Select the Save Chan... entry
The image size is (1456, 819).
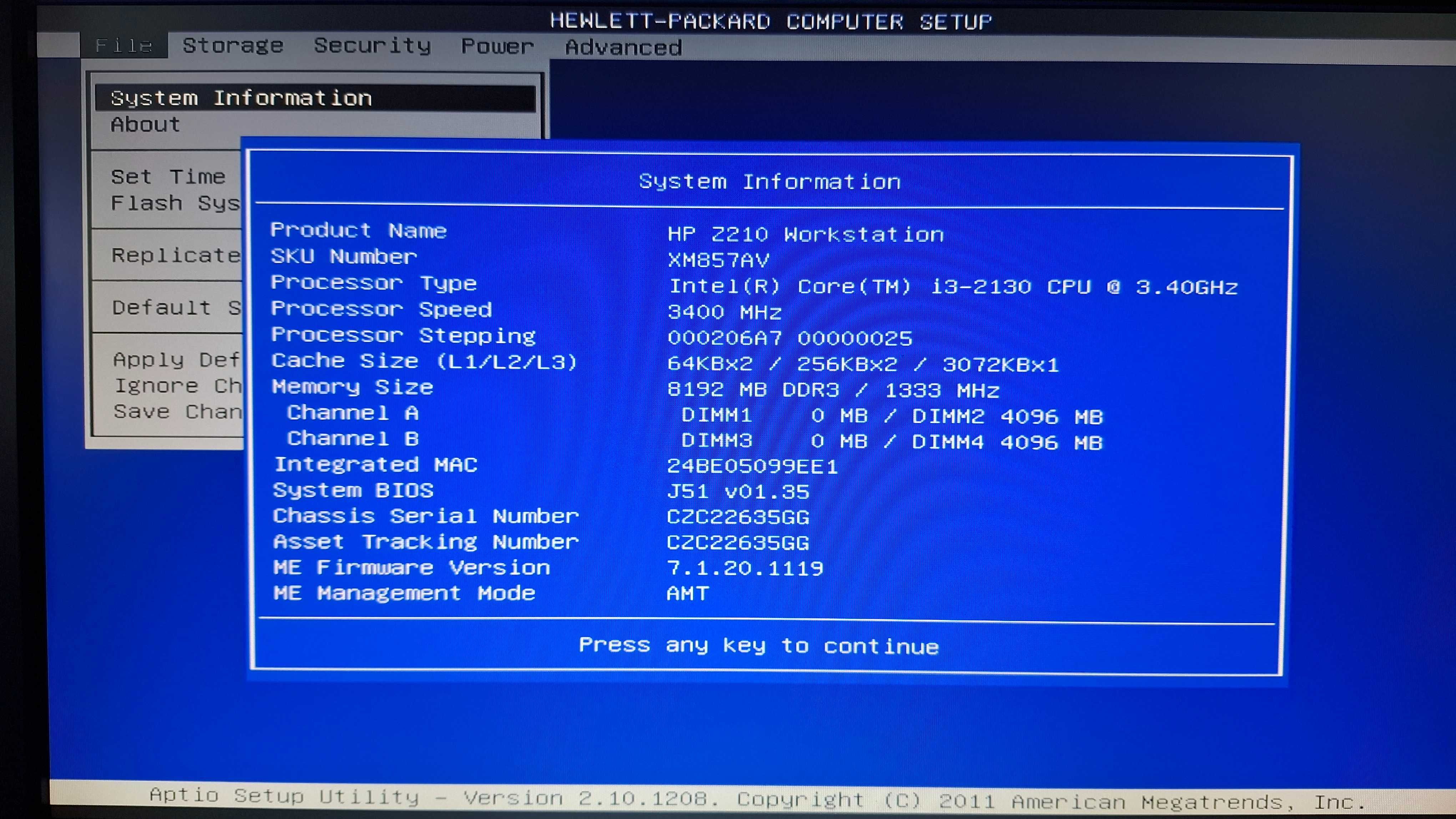[177, 412]
